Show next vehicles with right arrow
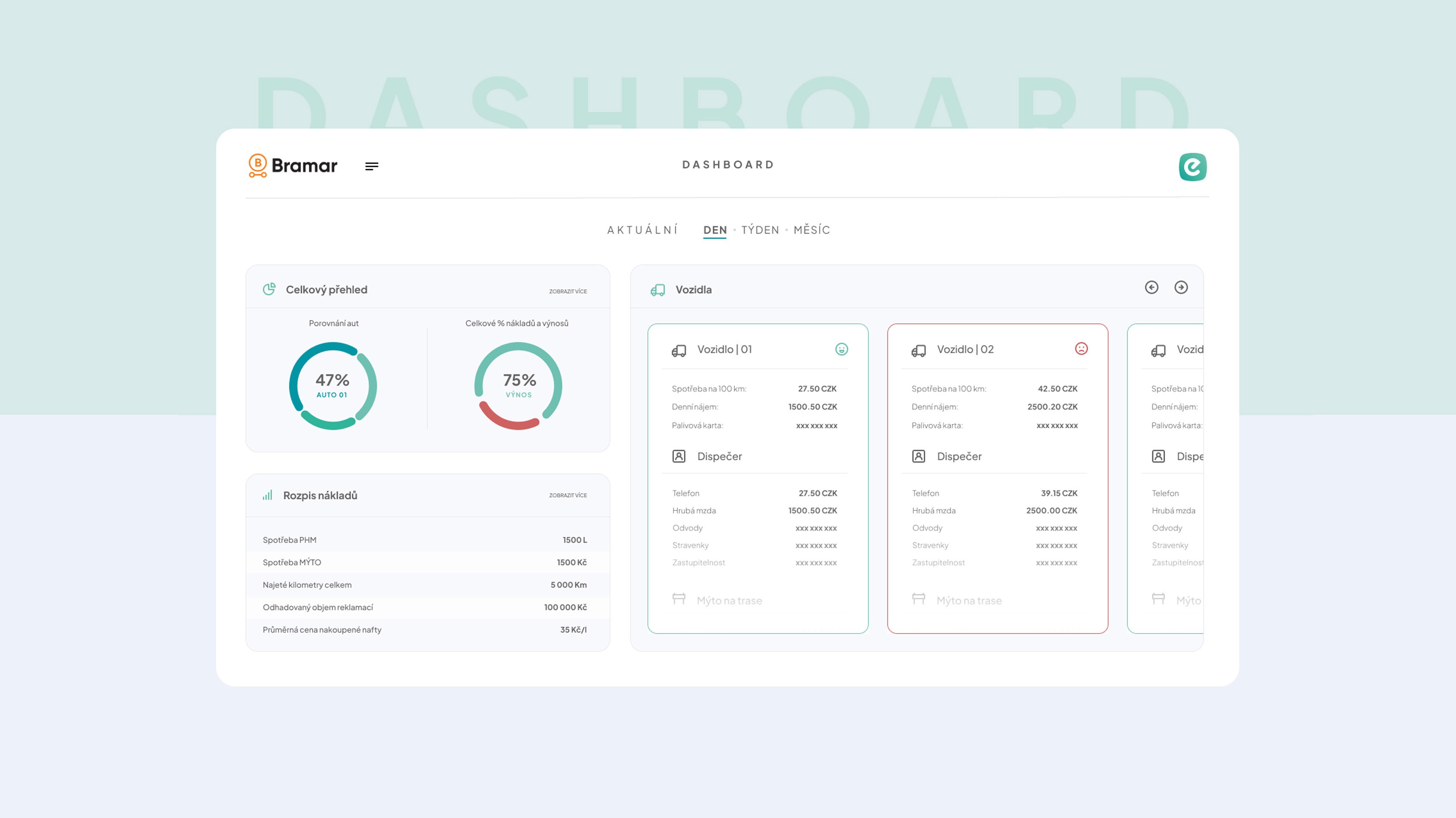1456x818 pixels. pos(1181,288)
